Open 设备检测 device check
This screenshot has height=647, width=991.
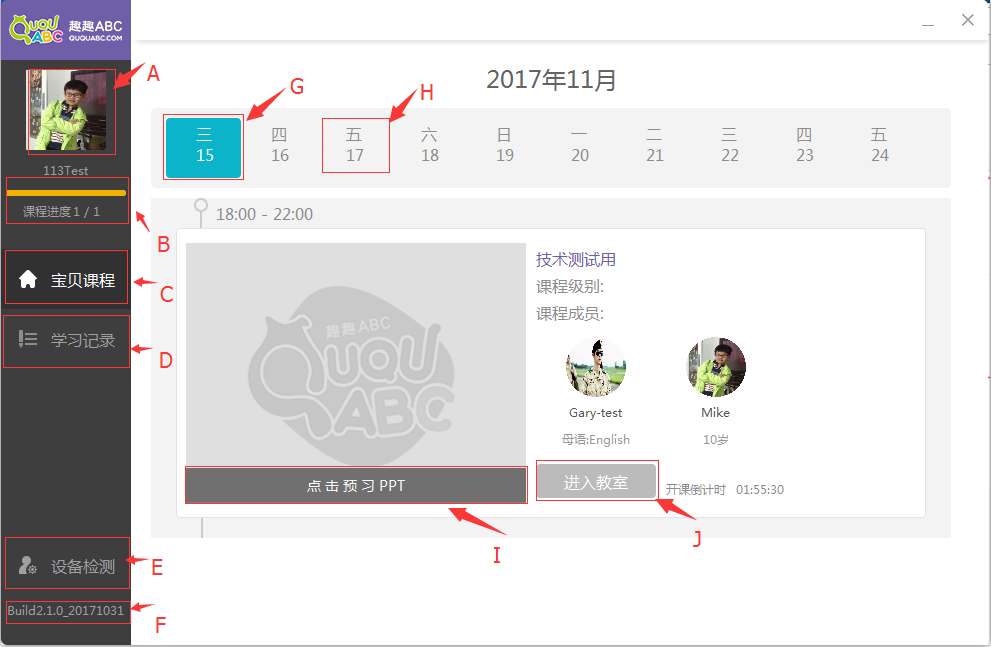pos(66,565)
